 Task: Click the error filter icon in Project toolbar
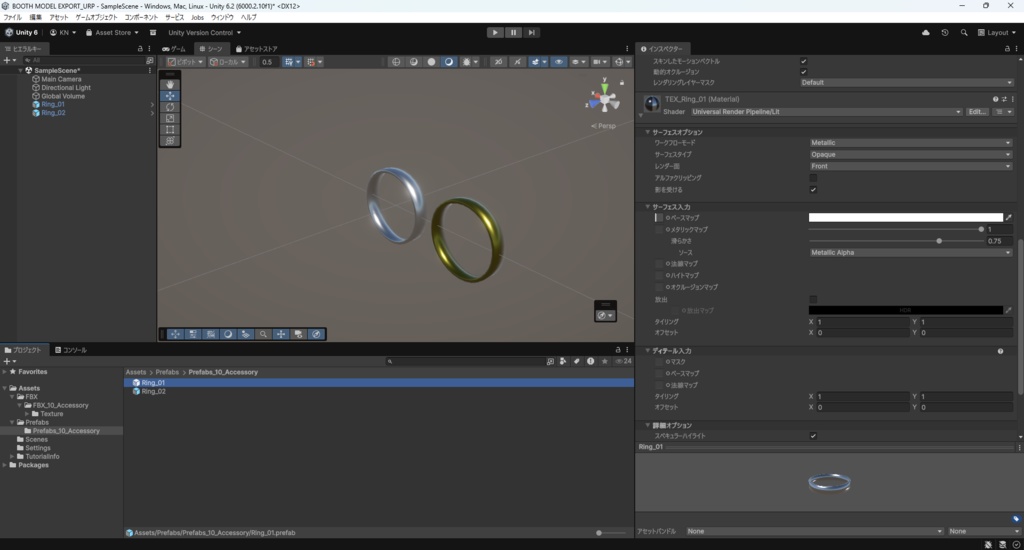coord(590,361)
